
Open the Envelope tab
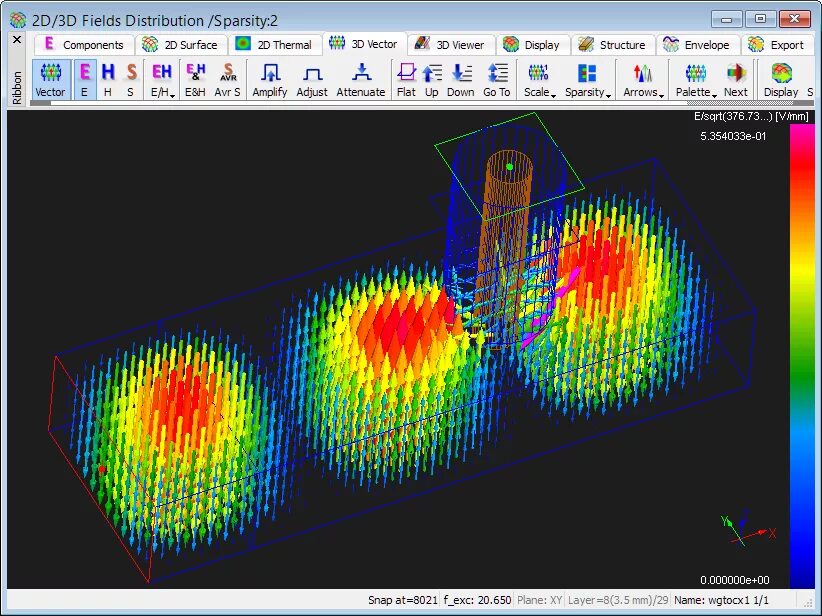coord(696,45)
